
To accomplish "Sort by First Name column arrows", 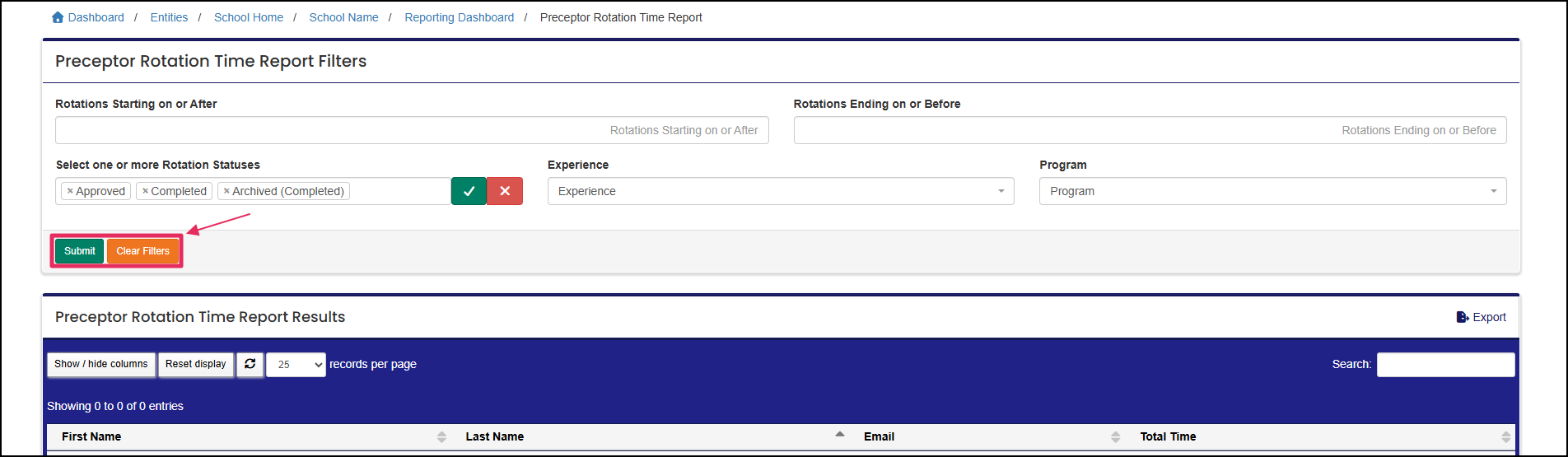I will point(441,436).
